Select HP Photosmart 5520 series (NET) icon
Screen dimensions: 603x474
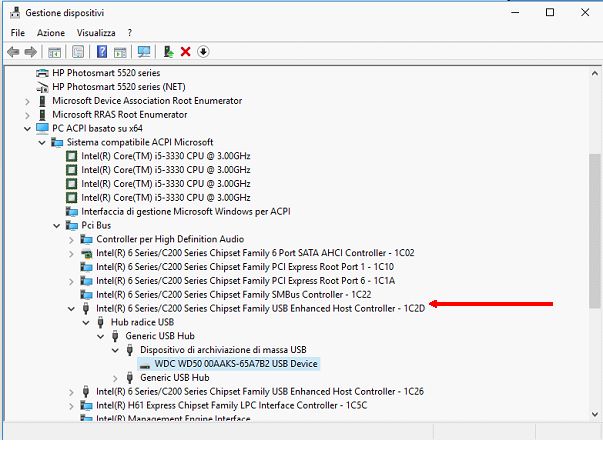tap(42, 87)
